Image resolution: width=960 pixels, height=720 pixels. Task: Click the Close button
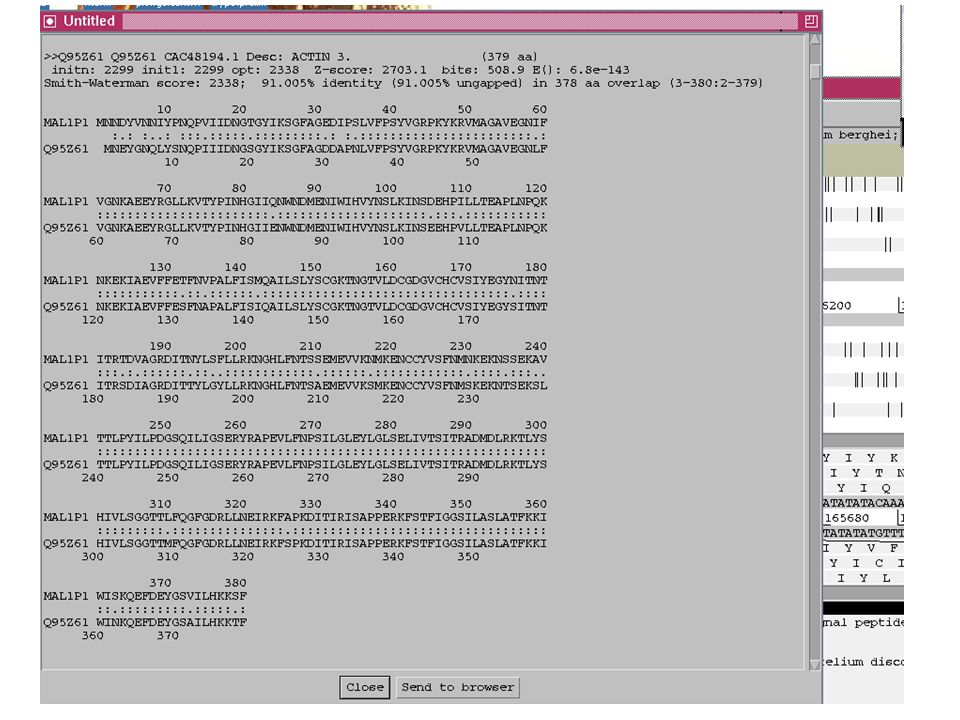click(365, 687)
